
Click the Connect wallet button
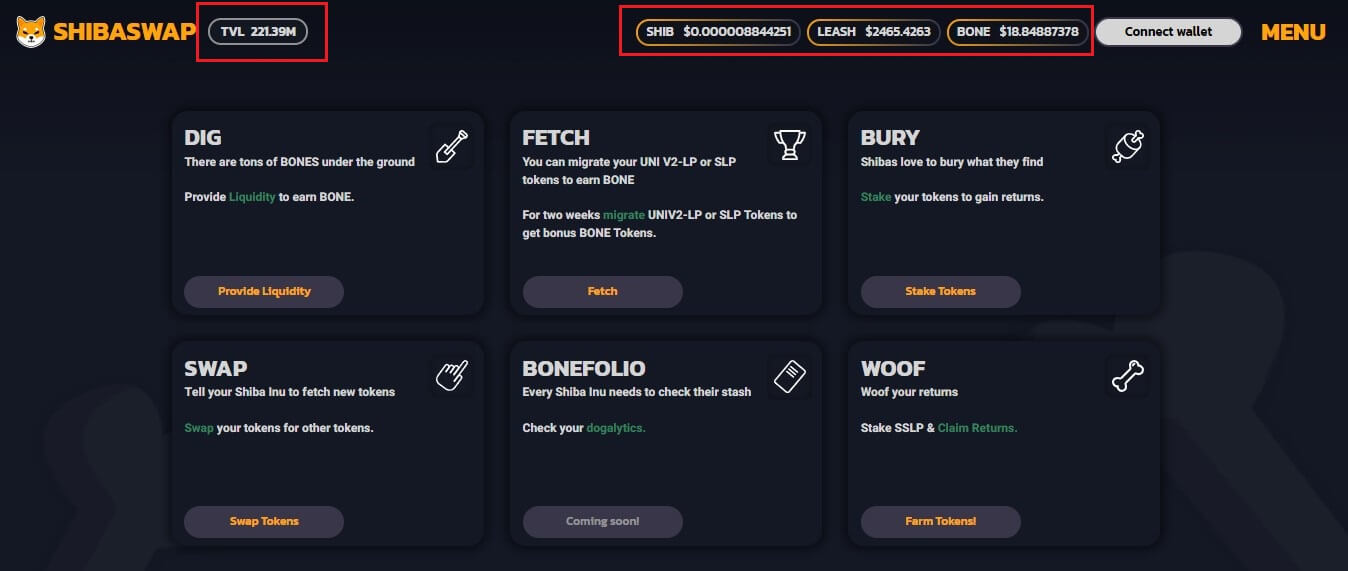(x=1168, y=32)
